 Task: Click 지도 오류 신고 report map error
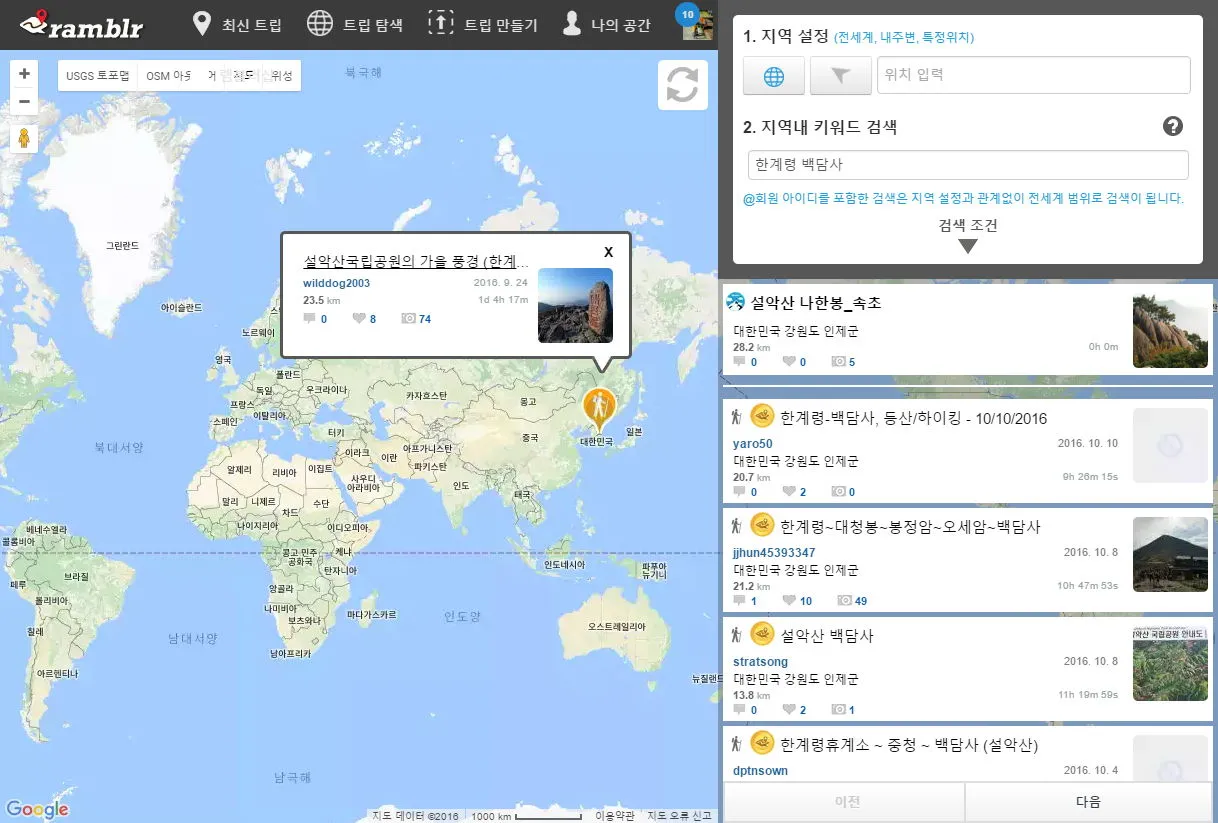tap(680, 816)
